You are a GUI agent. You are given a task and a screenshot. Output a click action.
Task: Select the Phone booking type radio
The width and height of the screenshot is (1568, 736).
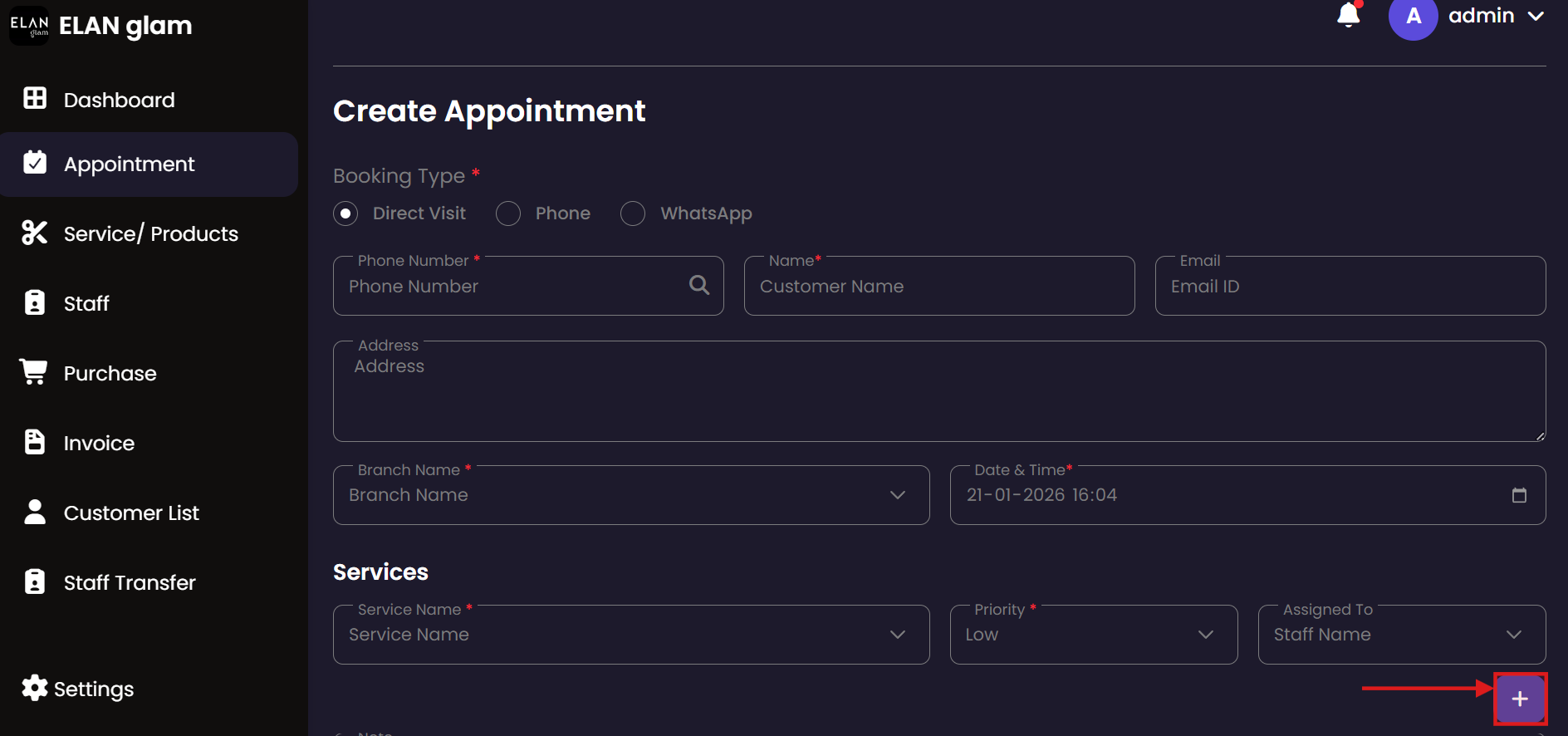508,213
